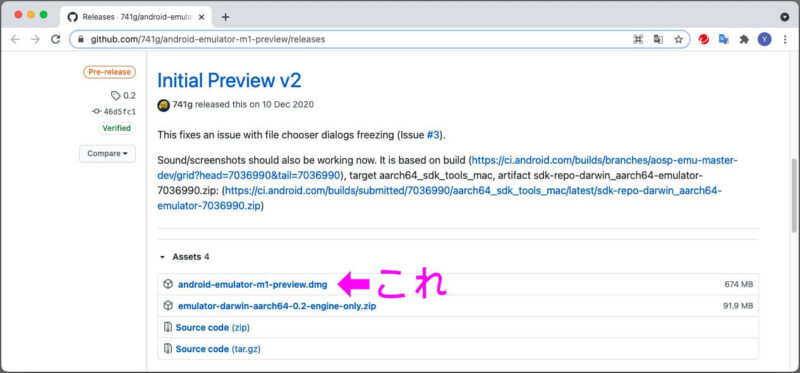This screenshot has height=373, width=800.
Task: Open commit 46d5fc1
Action: click(x=119, y=112)
